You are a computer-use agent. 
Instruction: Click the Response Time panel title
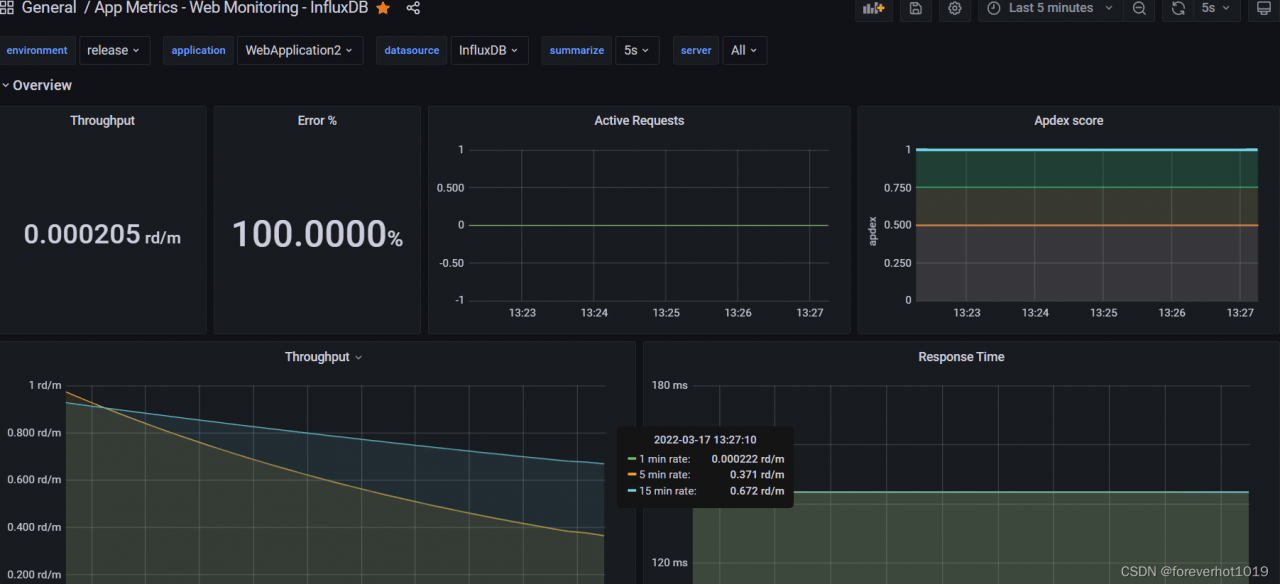(960, 356)
